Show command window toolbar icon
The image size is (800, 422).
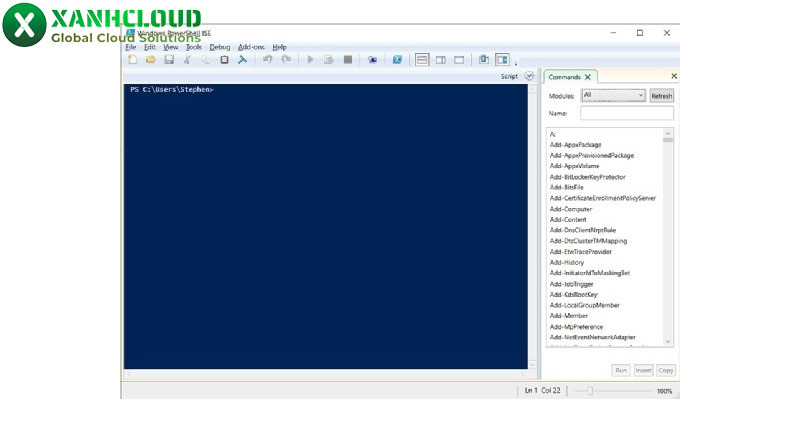tap(484, 60)
